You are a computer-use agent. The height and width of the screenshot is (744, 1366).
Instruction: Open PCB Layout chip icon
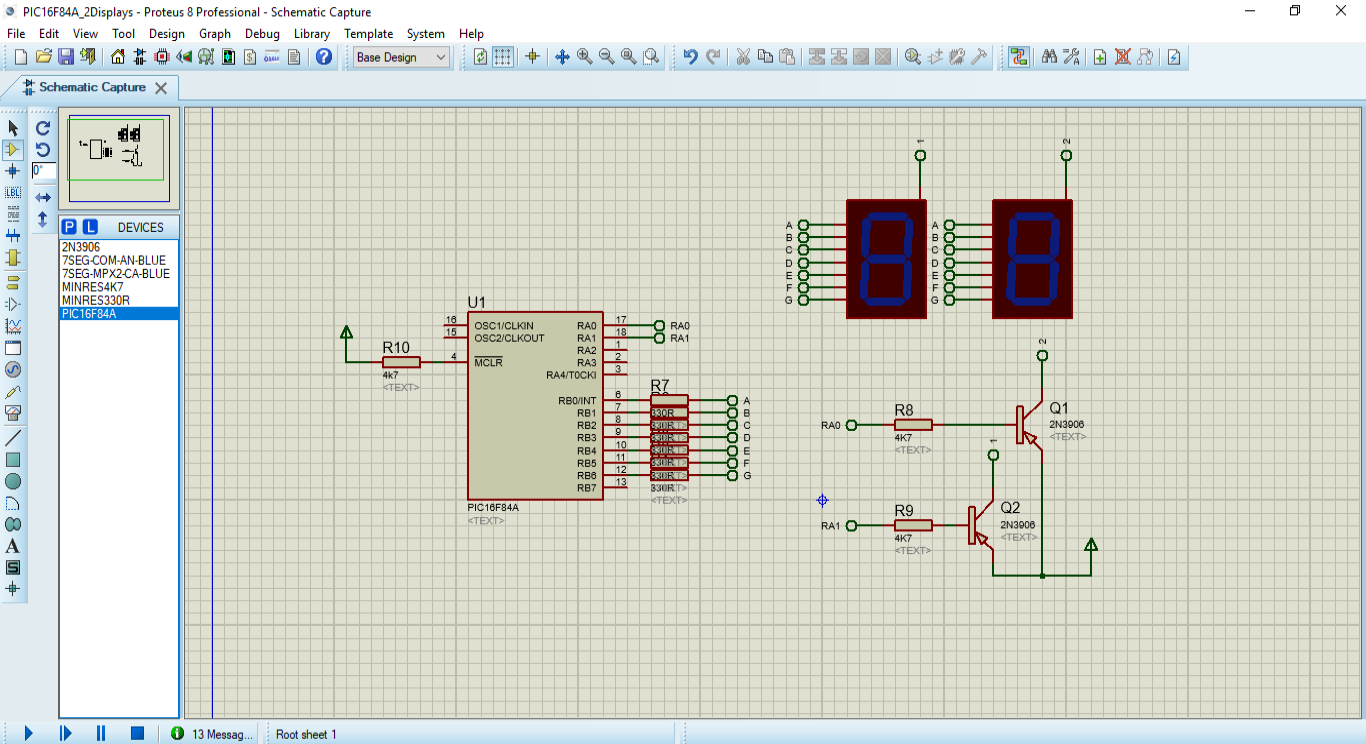click(x=162, y=57)
